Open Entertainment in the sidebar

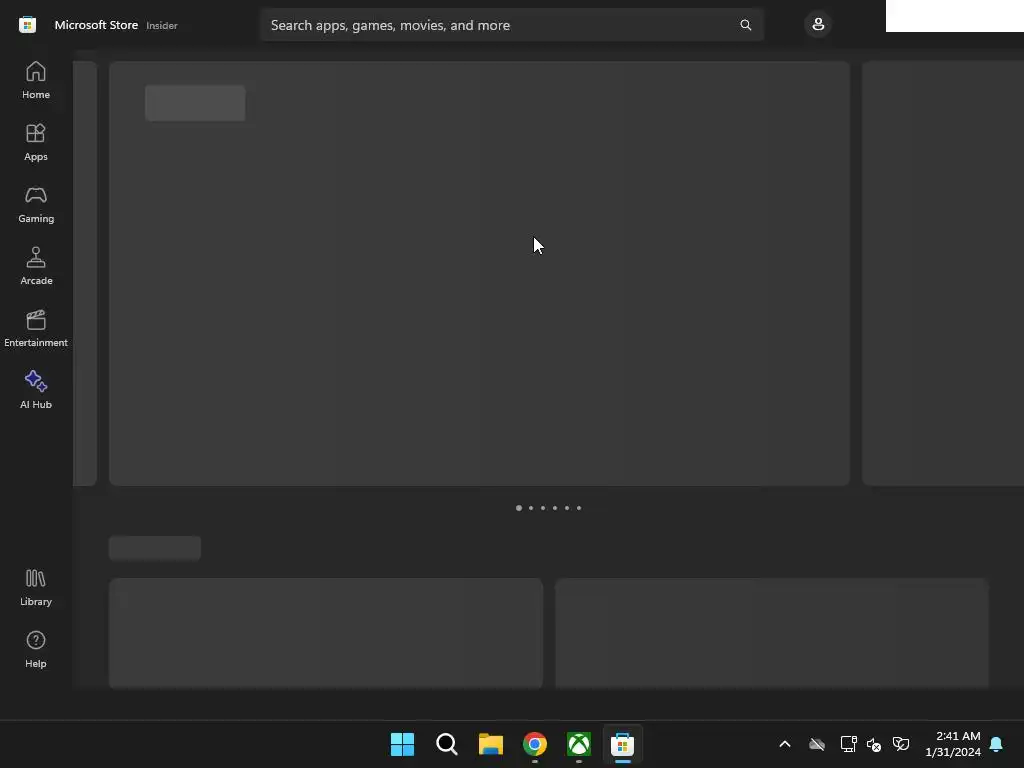click(x=36, y=328)
